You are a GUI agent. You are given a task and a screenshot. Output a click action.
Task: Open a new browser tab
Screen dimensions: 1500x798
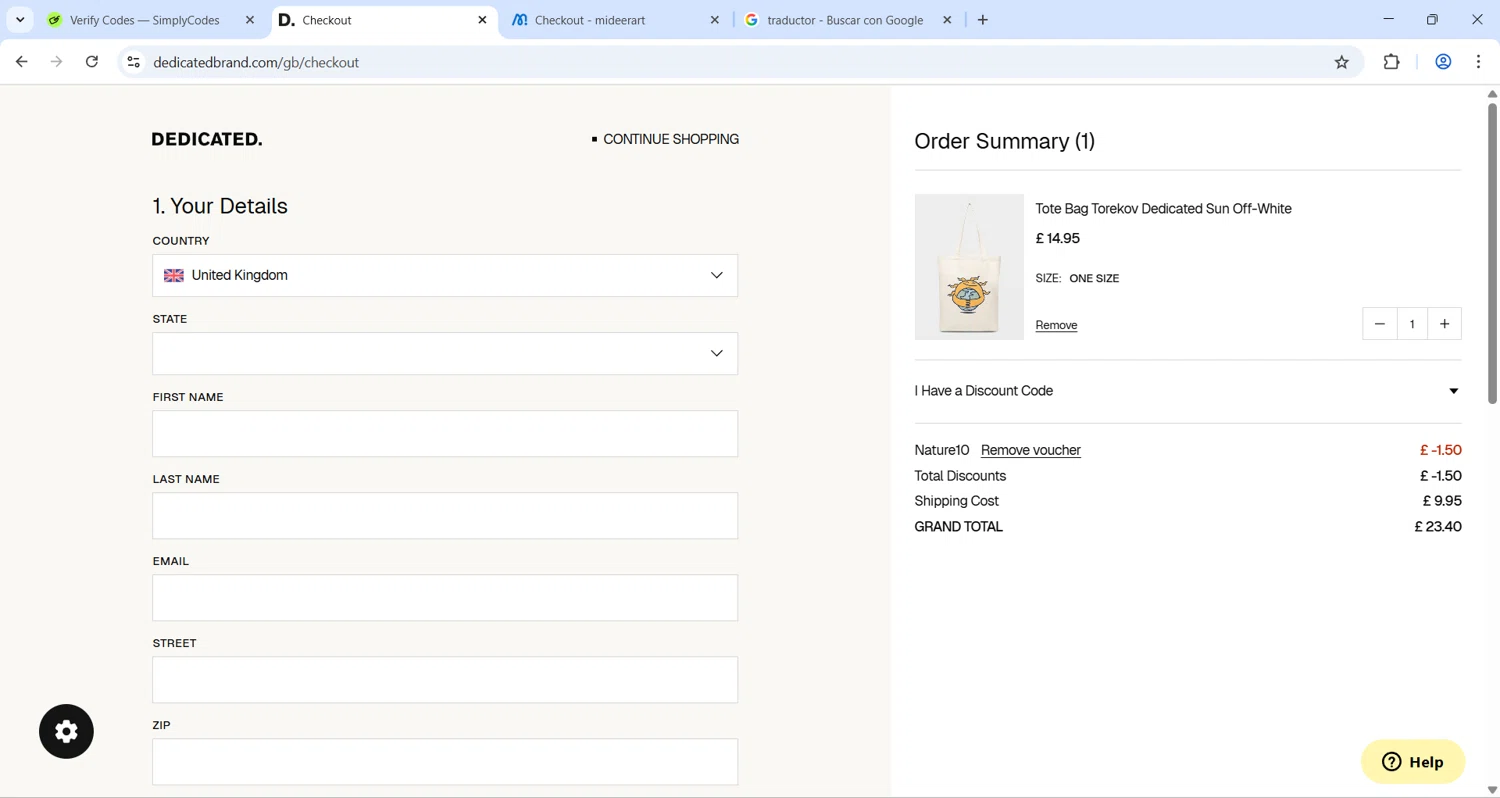coord(983,20)
